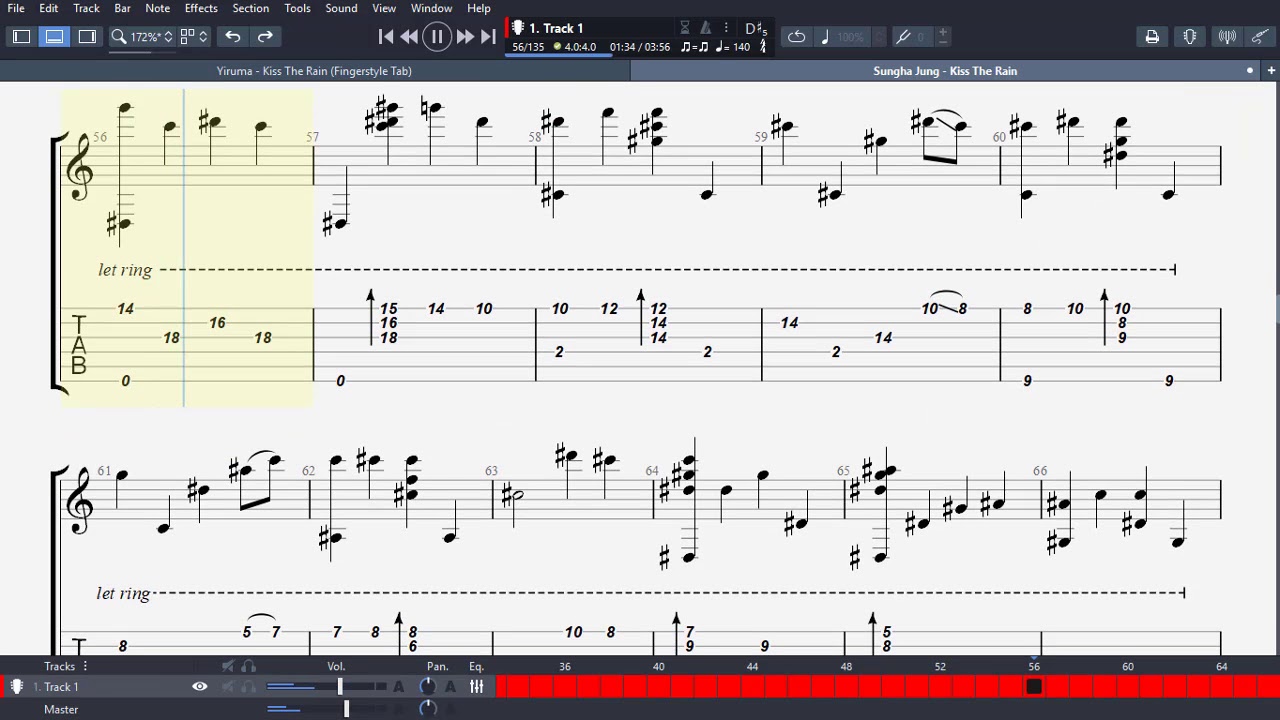Click bar 56 block in timeline

(1034, 687)
